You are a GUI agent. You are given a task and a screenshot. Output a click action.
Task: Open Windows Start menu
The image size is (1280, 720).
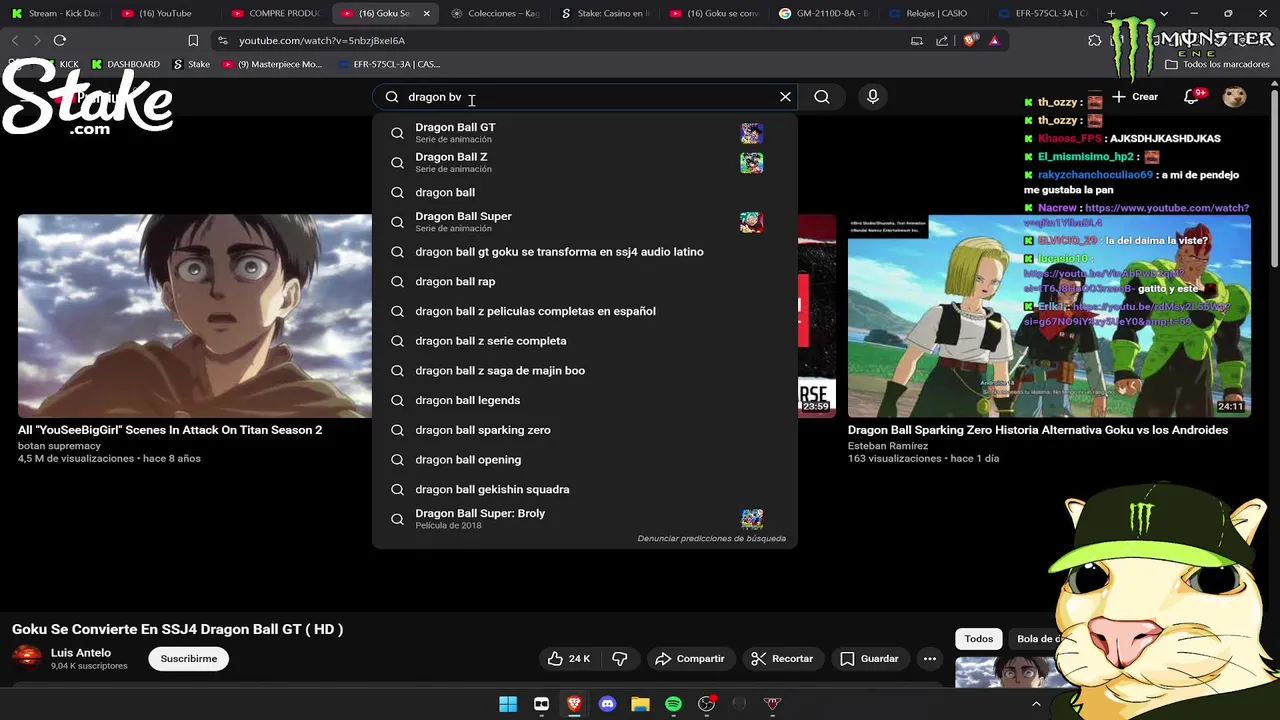click(x=508, y=704)
